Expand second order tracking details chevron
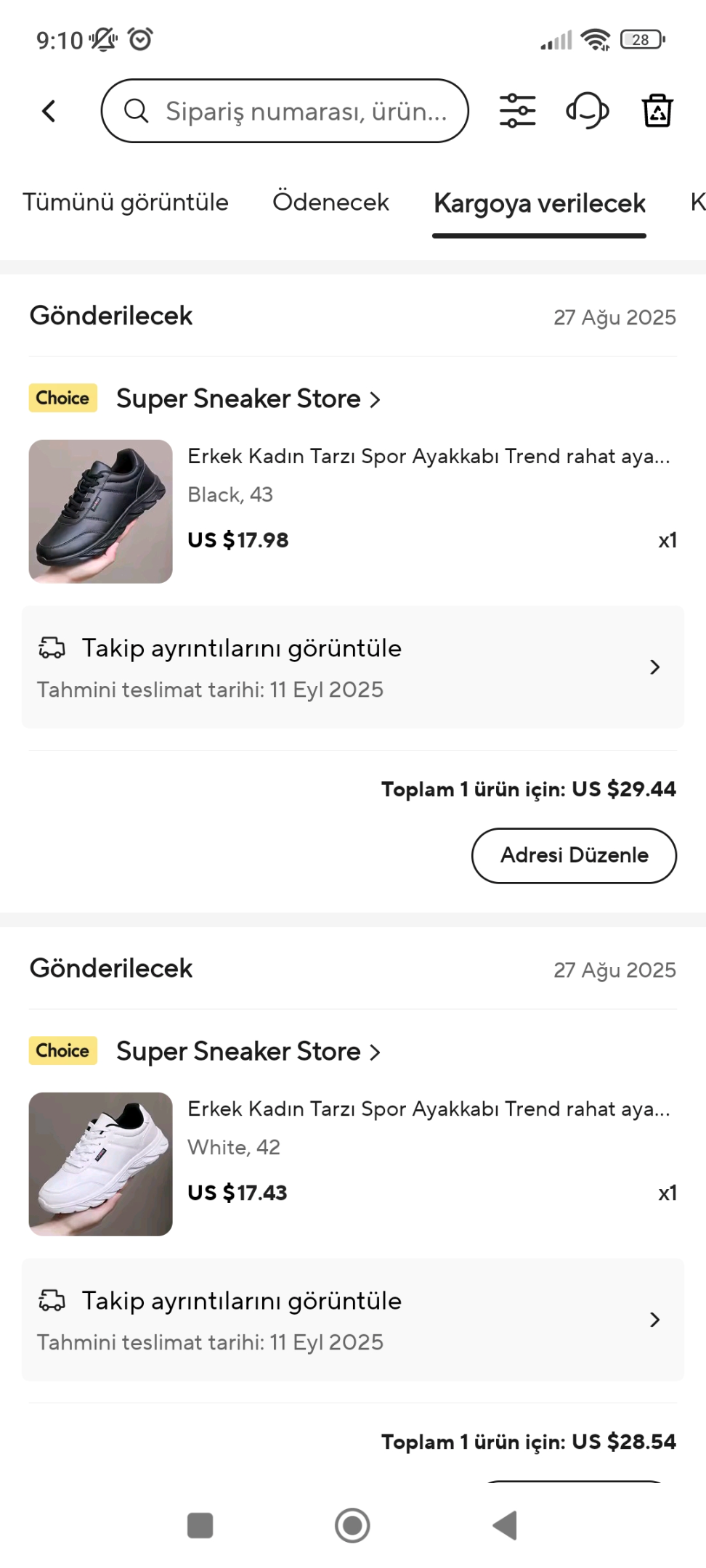 654,1320
